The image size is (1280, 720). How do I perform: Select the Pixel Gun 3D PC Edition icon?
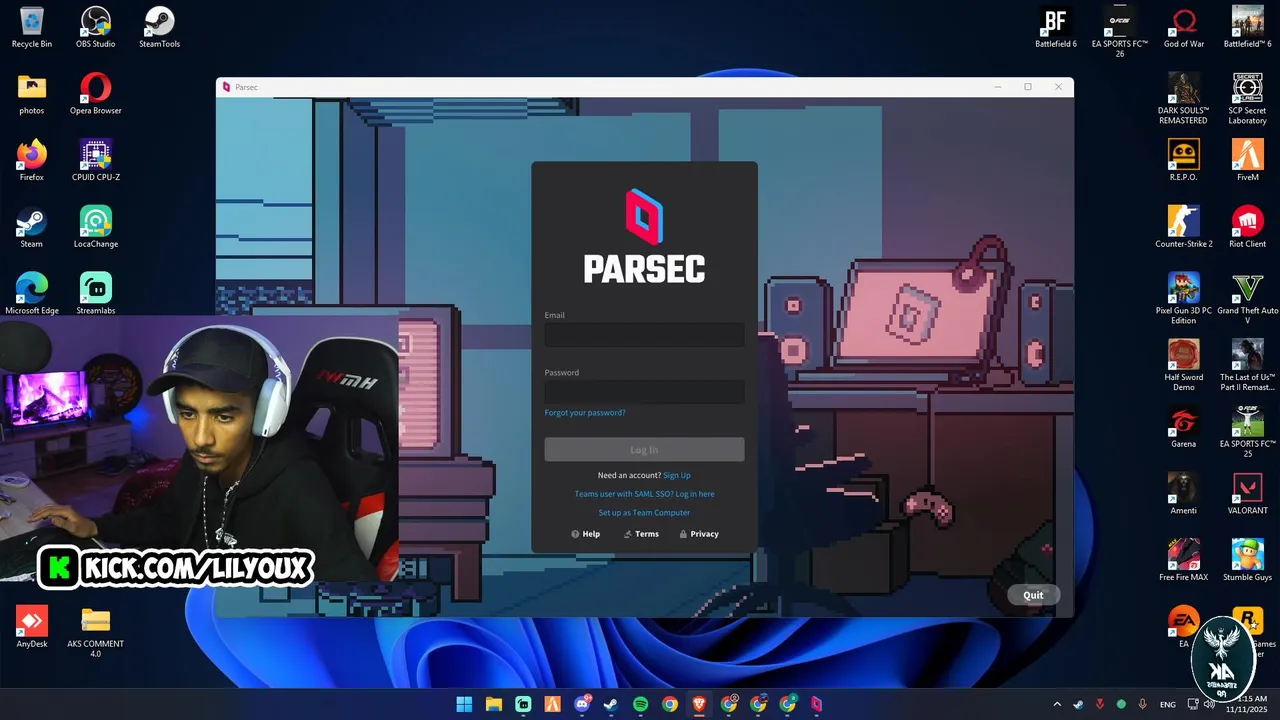(1184, 299)
